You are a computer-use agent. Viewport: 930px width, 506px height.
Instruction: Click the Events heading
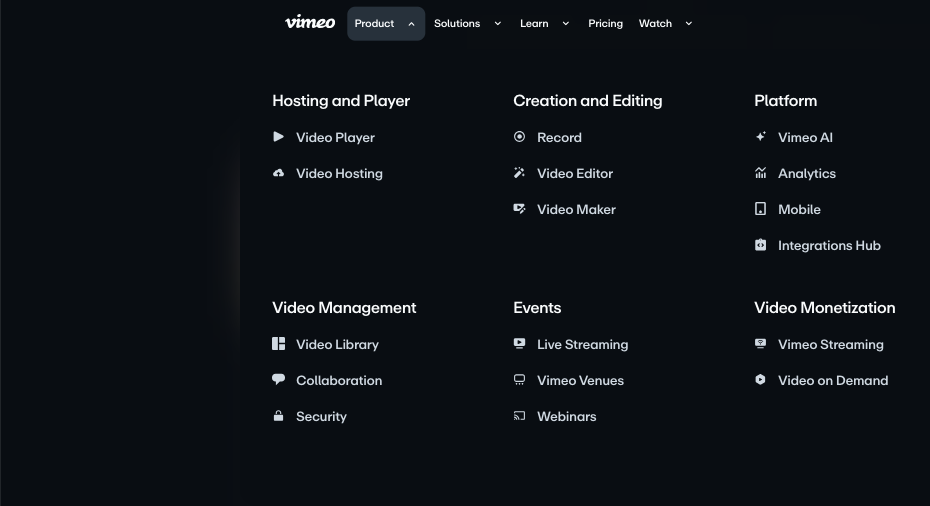click(537, 308)
